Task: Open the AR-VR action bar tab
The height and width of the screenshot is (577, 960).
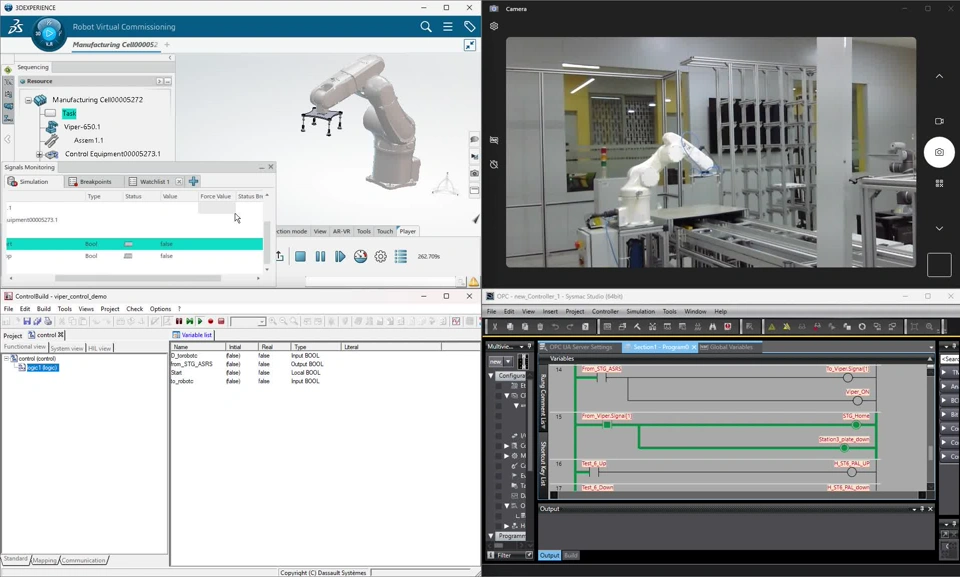Action: [341, 231]
